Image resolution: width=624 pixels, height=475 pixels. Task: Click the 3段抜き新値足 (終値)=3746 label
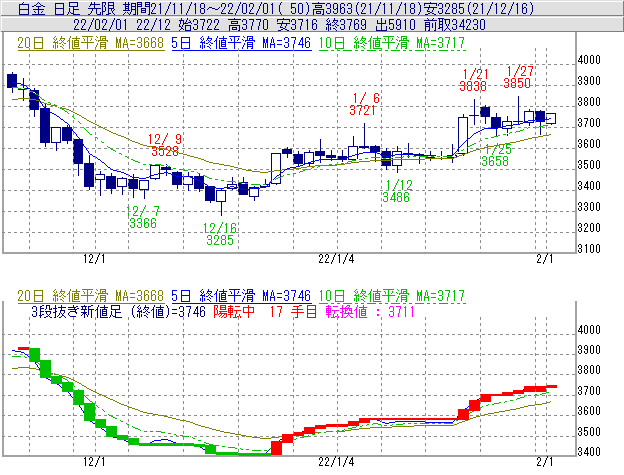click(118, 311)
